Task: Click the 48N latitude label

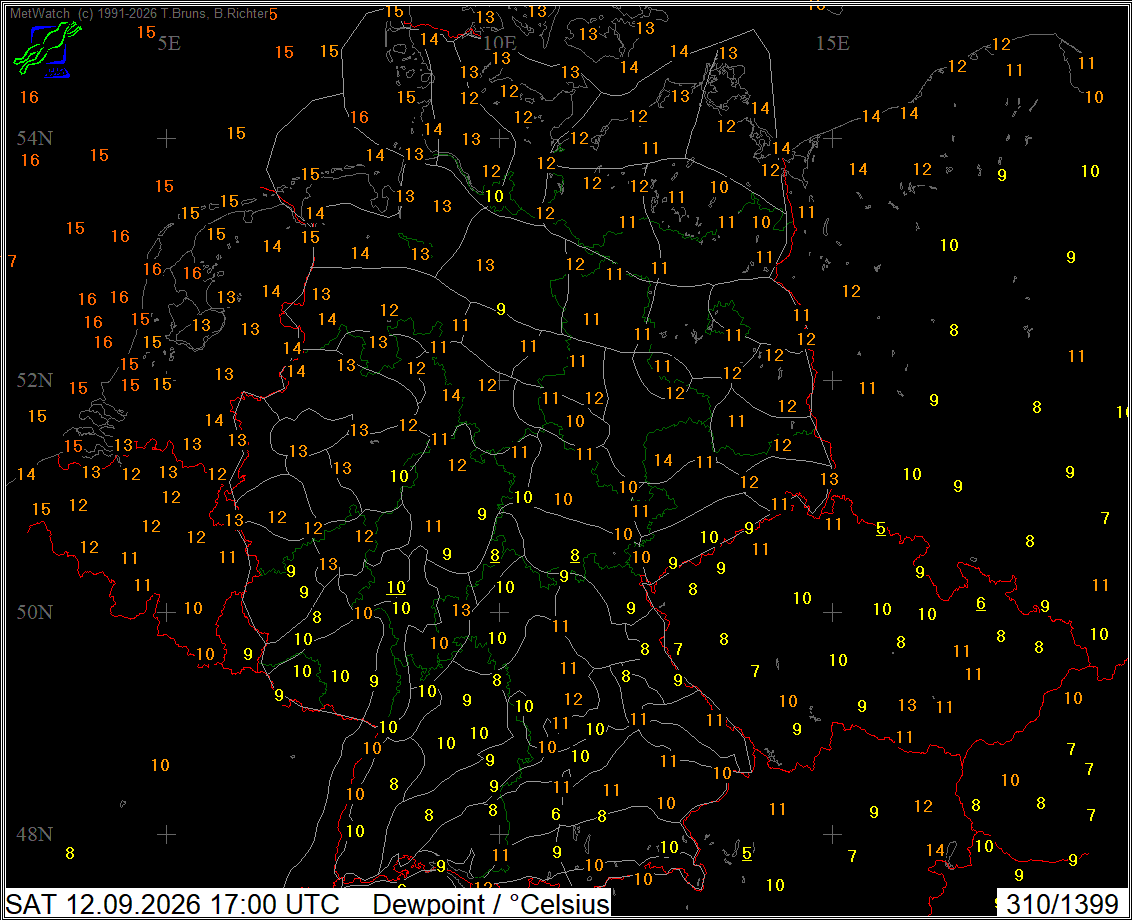Action: pyautogui.click(x=35, y=835)
